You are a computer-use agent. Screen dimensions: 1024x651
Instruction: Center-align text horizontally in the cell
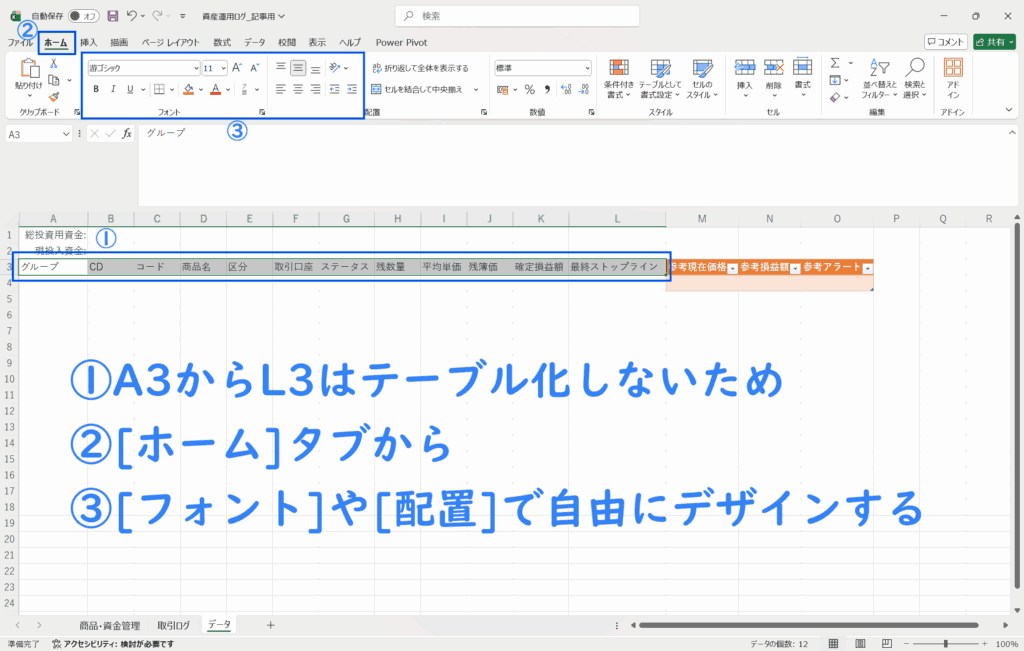click(x=298, y=89)
